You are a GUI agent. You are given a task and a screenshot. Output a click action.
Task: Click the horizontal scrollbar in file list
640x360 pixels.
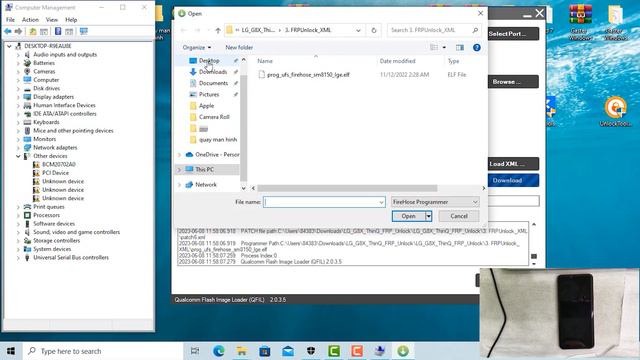coord(347,188)
